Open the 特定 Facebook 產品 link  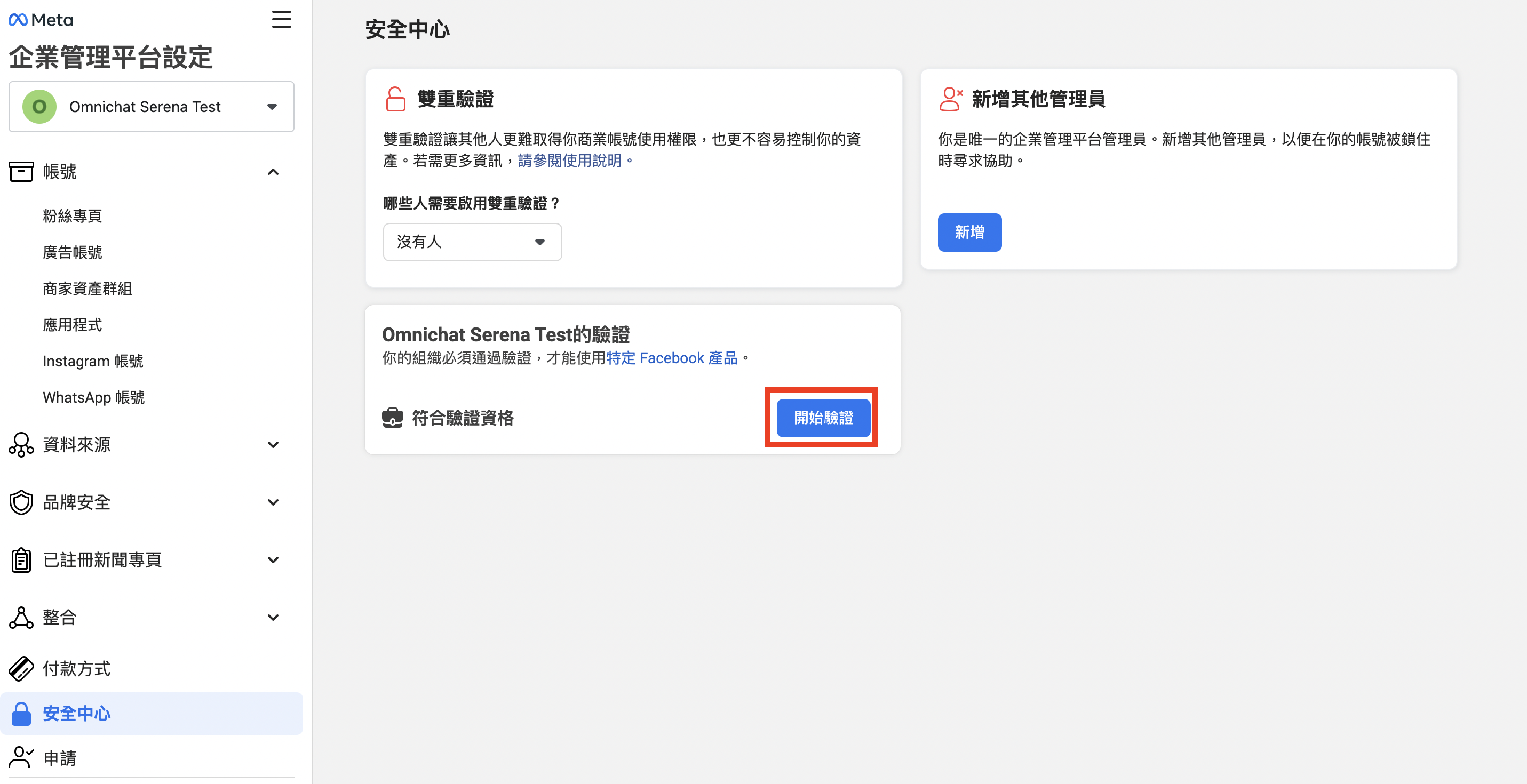[x=671, y=358]
